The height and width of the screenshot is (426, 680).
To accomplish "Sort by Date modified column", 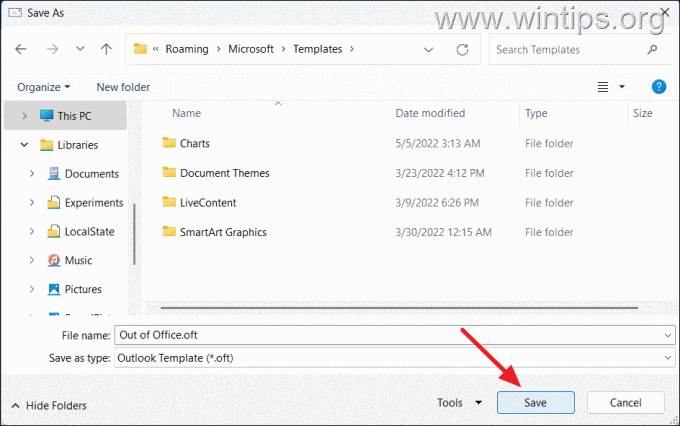I will click(430, 113).
